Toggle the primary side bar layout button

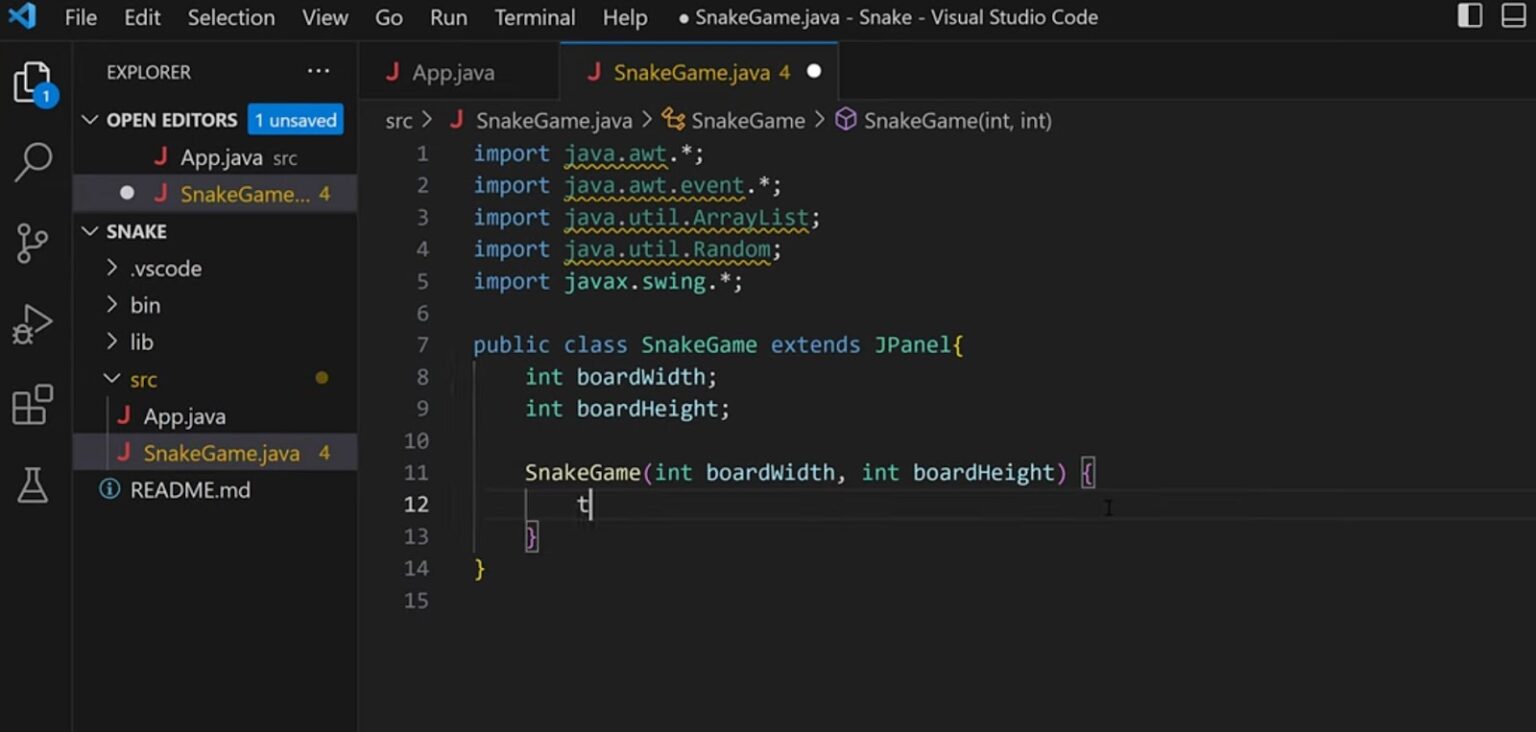pos(1469,16)
